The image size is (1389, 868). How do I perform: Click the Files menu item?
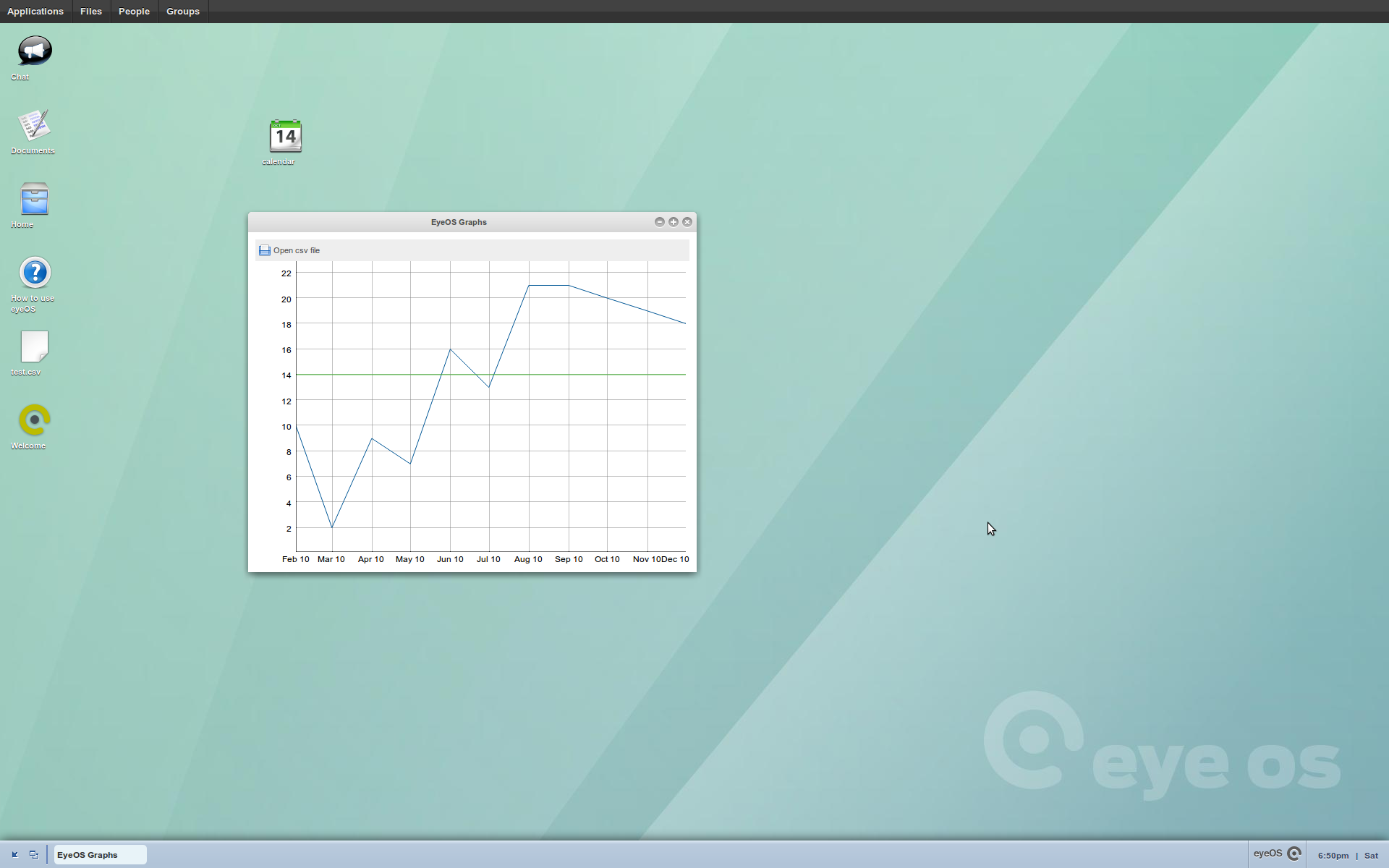(91, 11)
